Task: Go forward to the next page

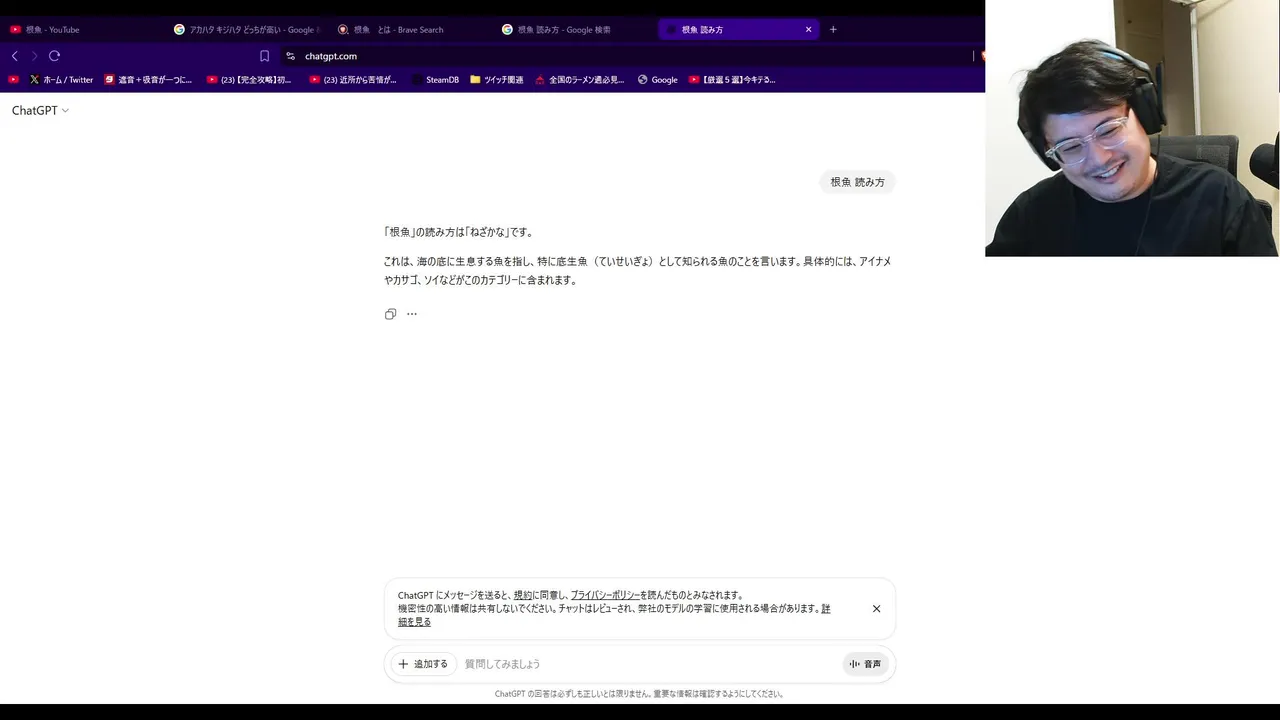Action: coord(34,56)
